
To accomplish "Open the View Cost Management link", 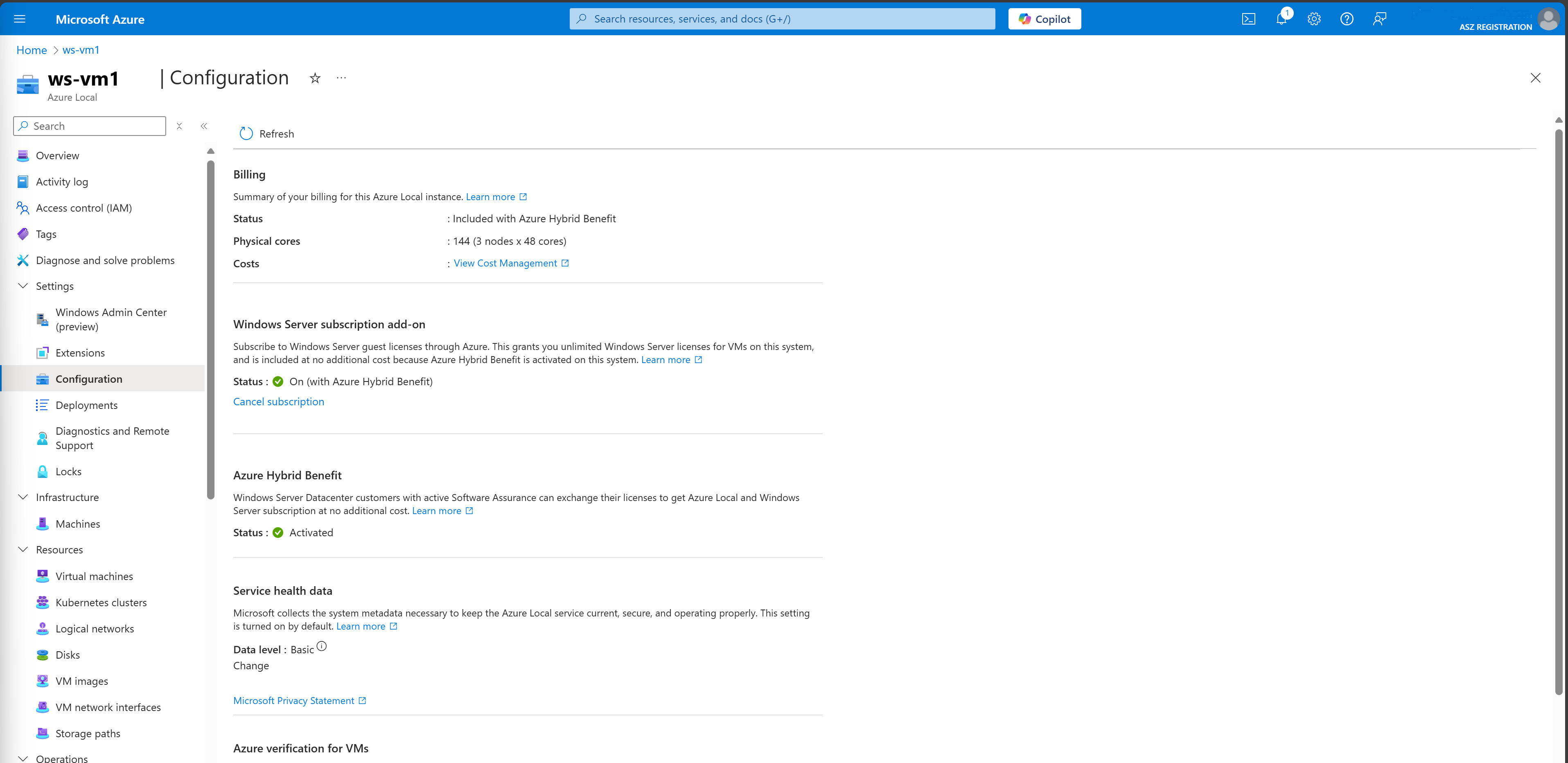I will pos(505,263).
